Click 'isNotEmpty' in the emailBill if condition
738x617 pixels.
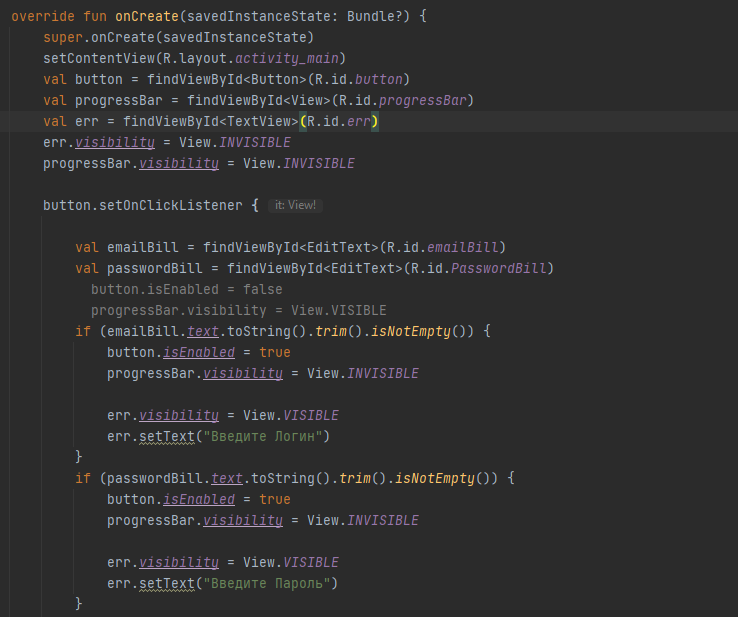click(411, 332)
